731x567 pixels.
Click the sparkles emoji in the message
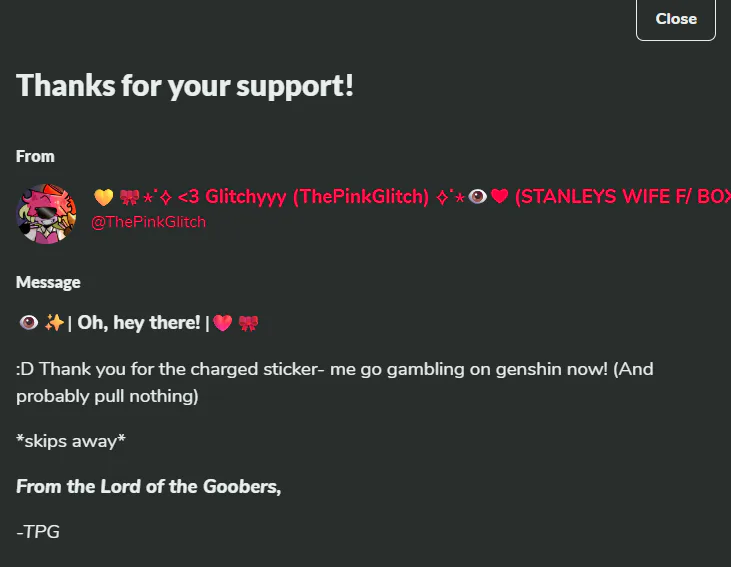(x=54, y=323)
